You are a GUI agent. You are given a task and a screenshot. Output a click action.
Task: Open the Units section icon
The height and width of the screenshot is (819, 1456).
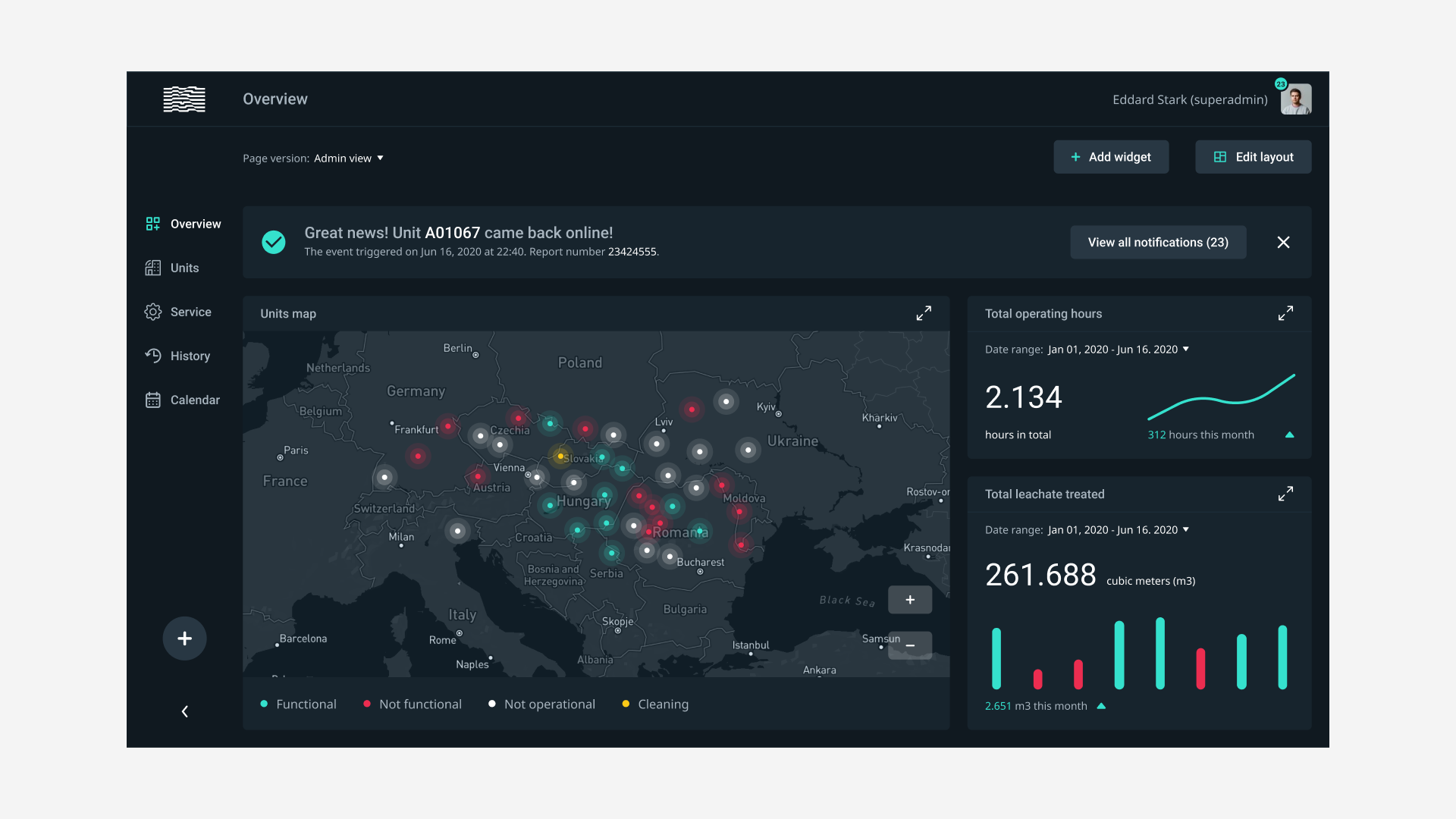152,268
